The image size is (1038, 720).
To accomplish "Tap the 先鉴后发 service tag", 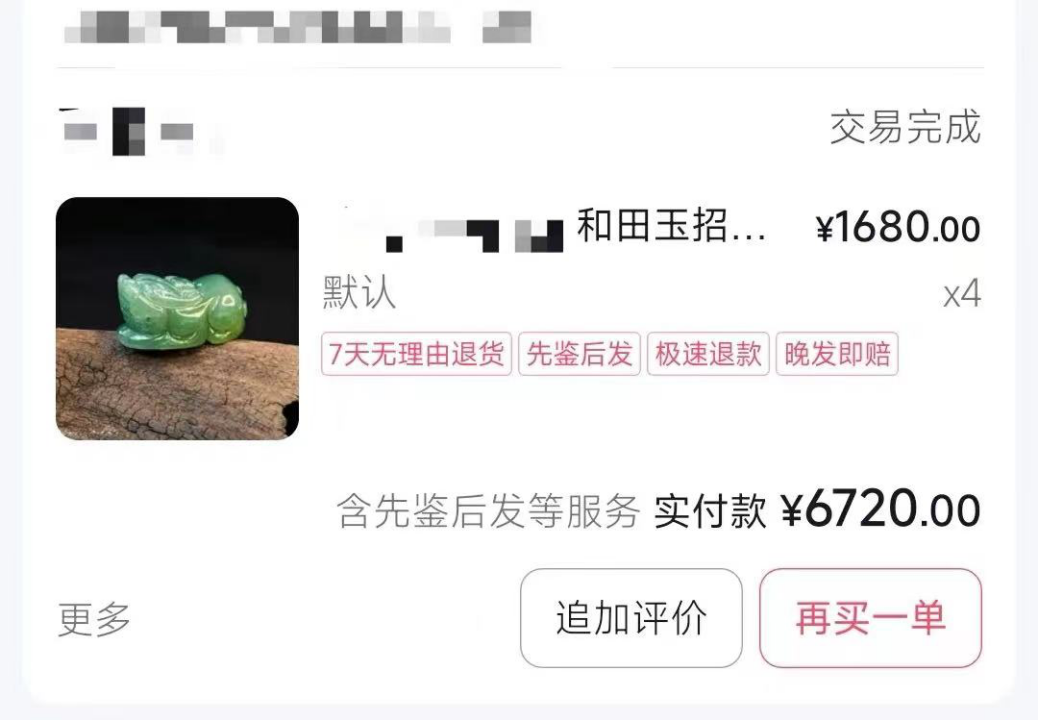I will [579, 354].
